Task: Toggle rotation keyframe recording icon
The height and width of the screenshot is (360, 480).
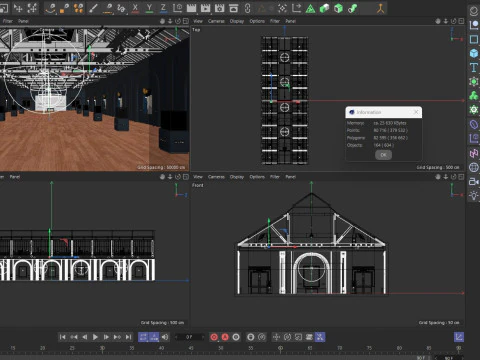Action: pyautogui.click(x=287, y=337)
